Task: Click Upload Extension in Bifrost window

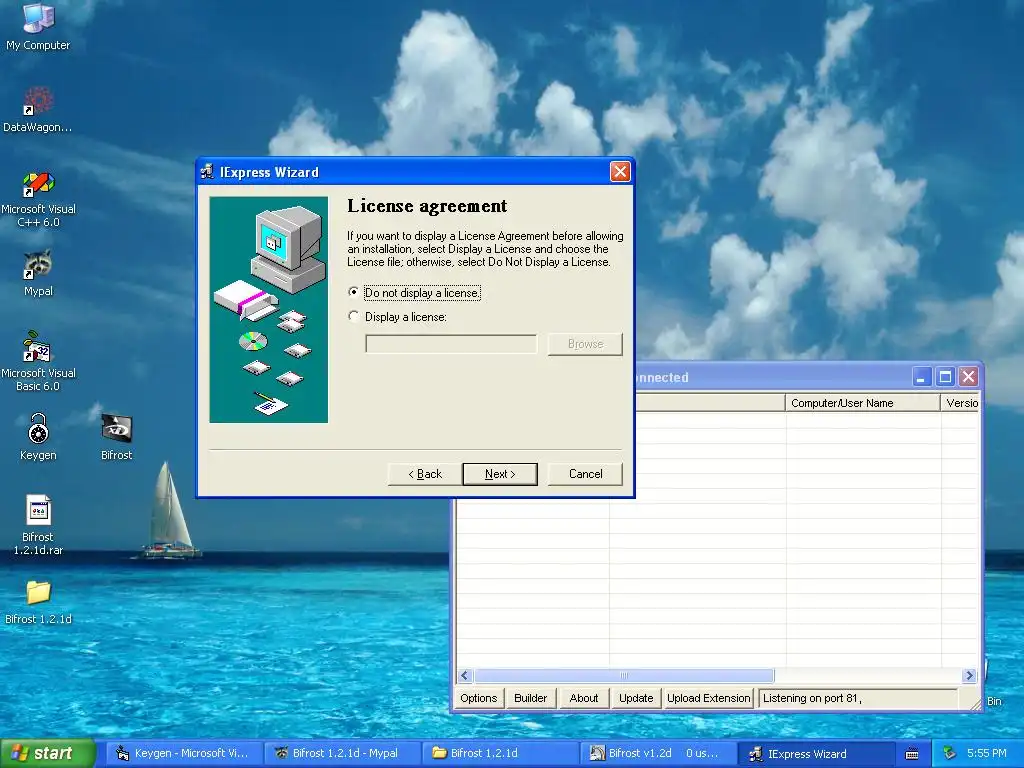Action: (709, 698)
